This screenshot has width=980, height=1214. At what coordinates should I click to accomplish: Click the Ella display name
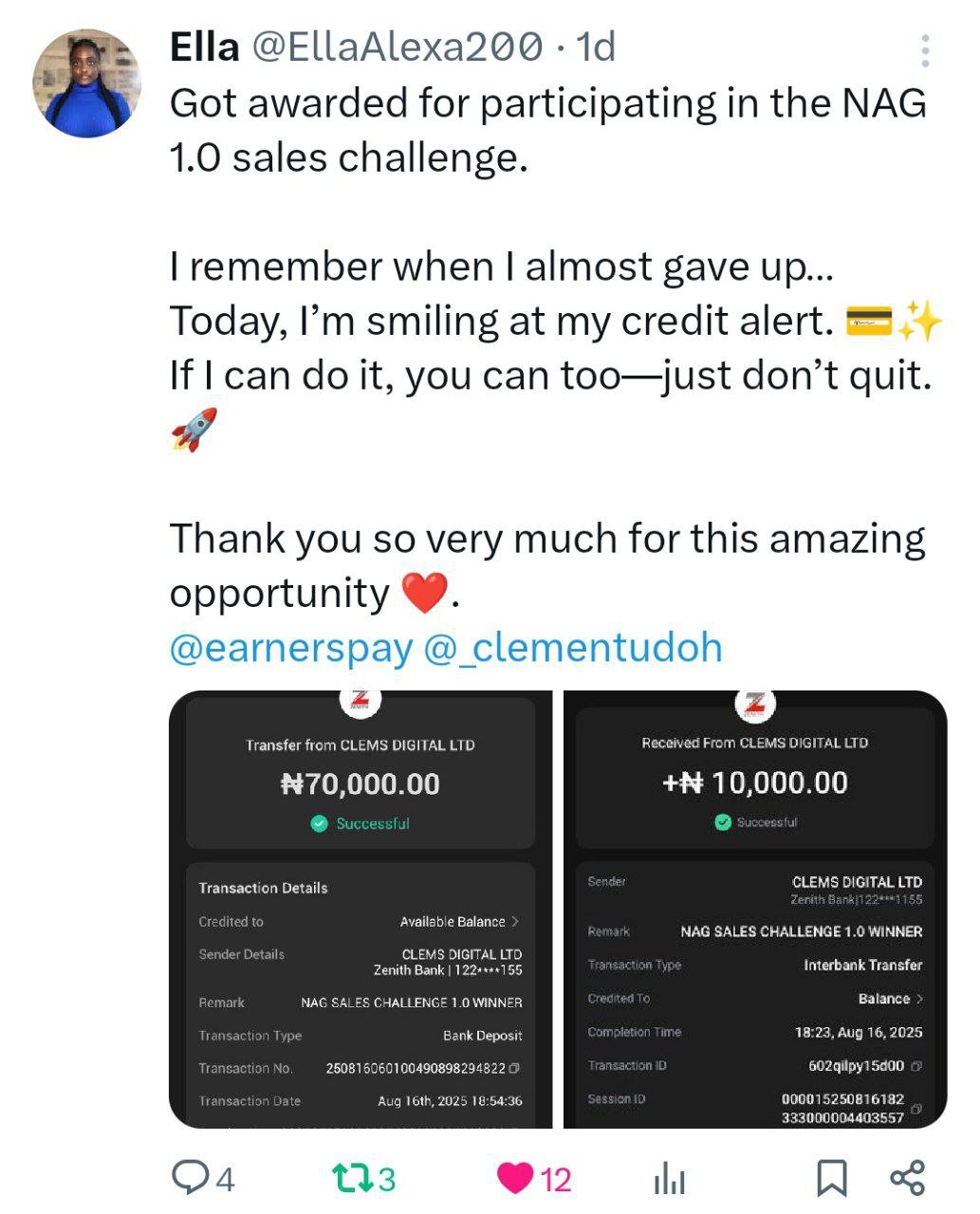(204, 46)
